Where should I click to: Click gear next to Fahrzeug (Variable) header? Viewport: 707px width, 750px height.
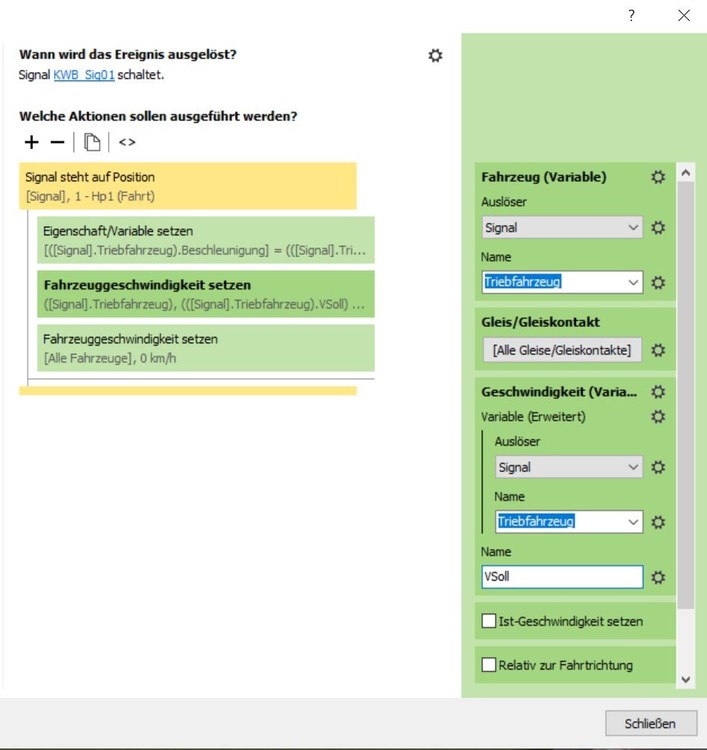657,177
